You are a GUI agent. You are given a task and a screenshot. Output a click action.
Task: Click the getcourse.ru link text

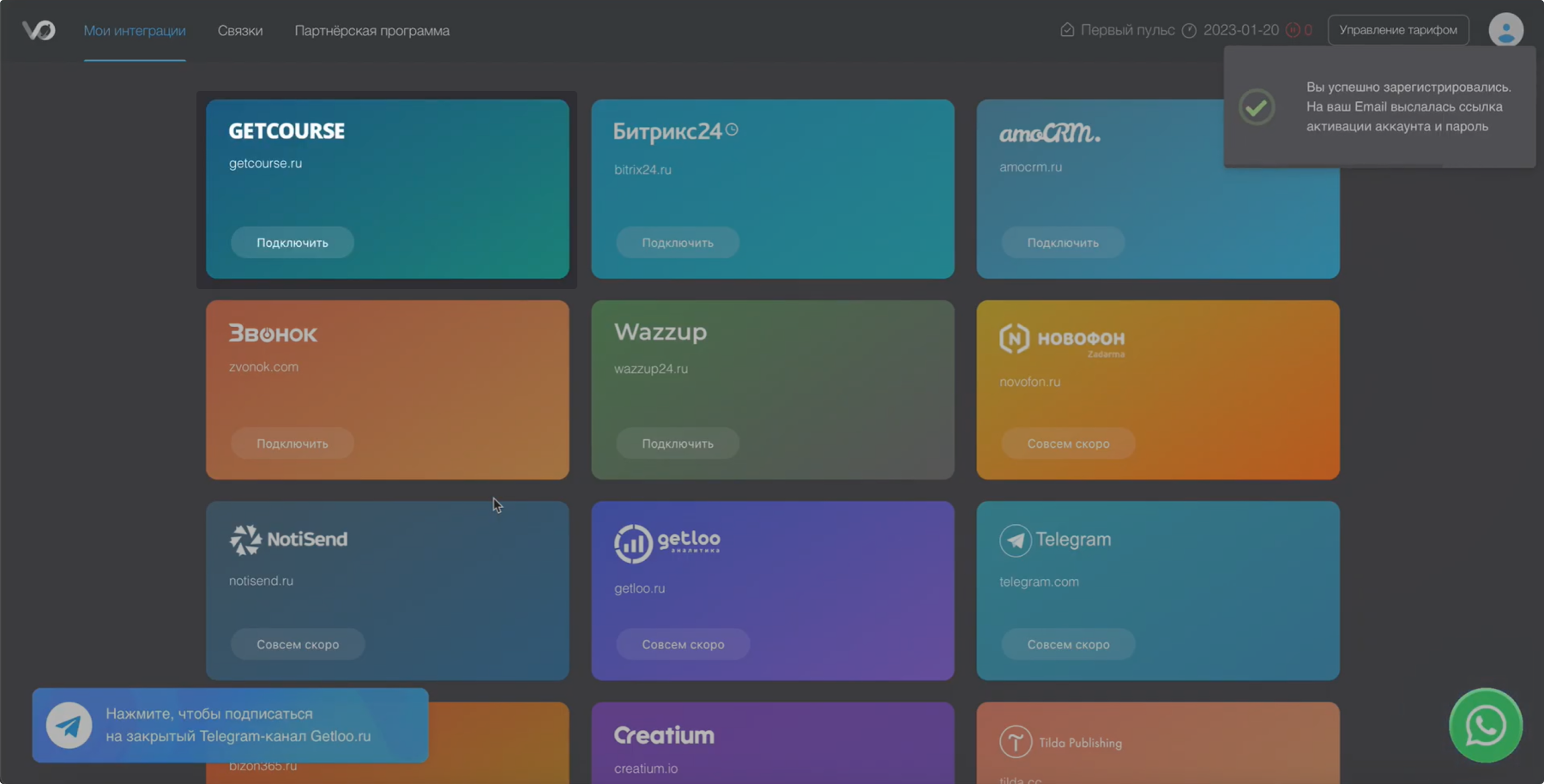[x=265, y=163]
